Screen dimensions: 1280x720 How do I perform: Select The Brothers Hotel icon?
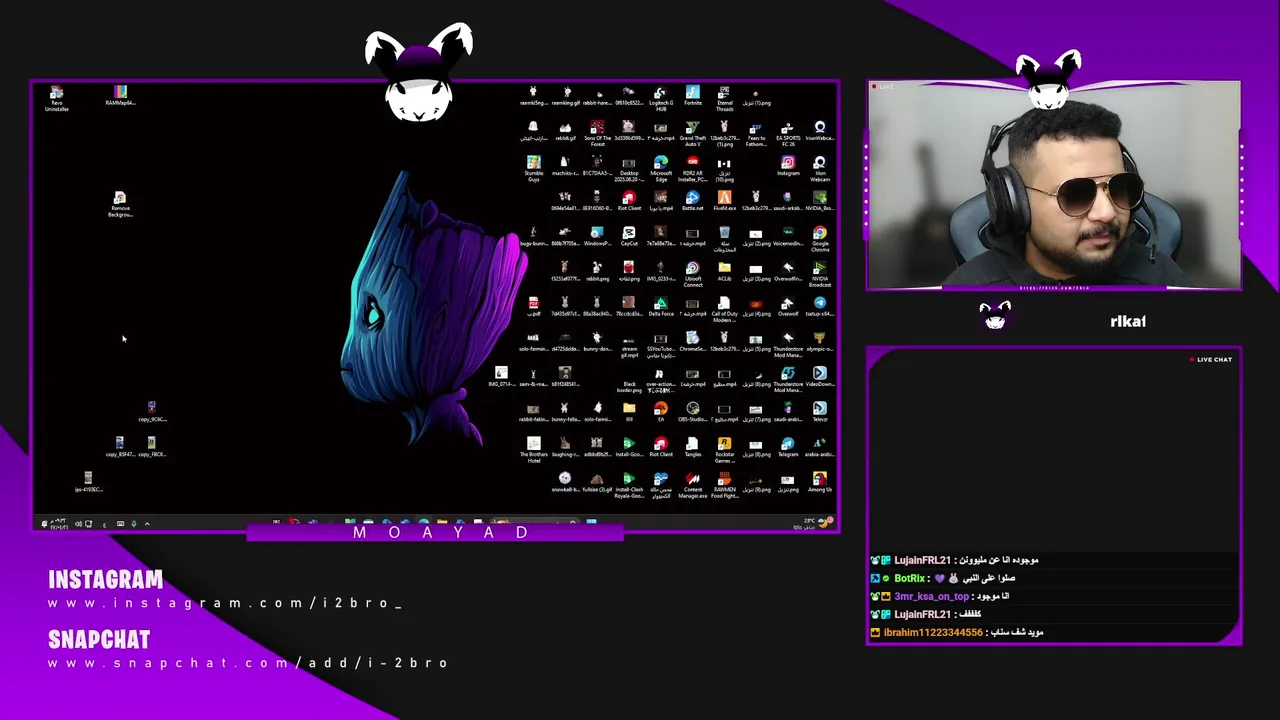coord(533,450)
